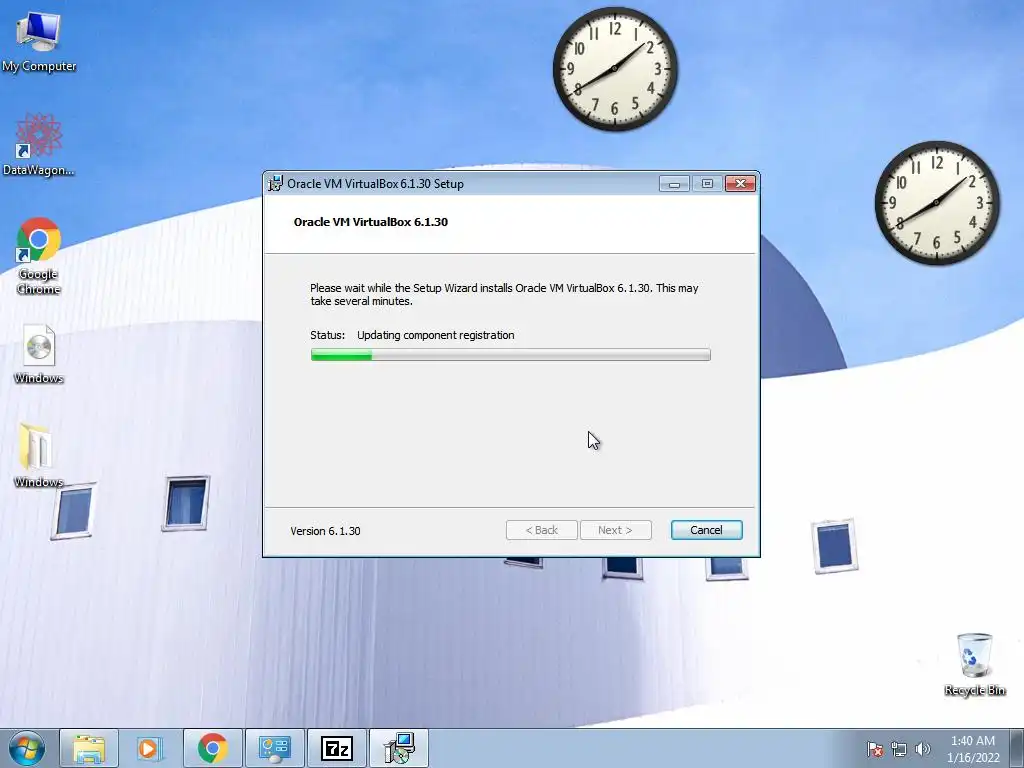Minimize the VirtualBox Setup window
The width and height of the screenshot is (1024, 768).
674,184
